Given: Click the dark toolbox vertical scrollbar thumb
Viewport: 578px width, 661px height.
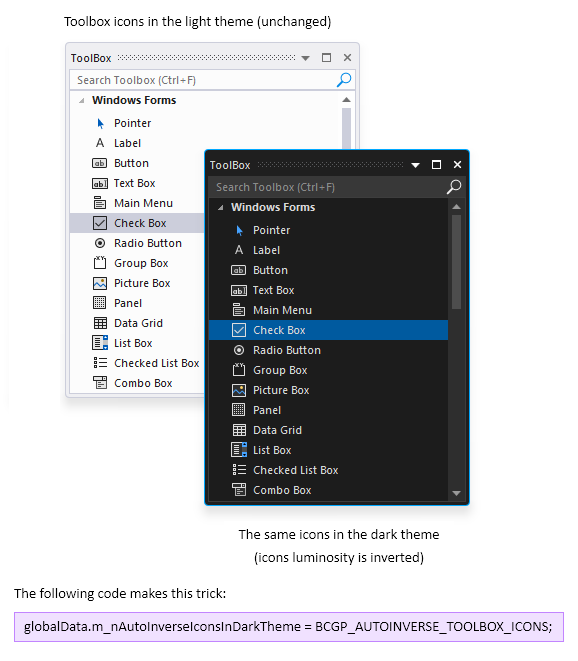Looking at the screenshot, I should pos(456,262).
